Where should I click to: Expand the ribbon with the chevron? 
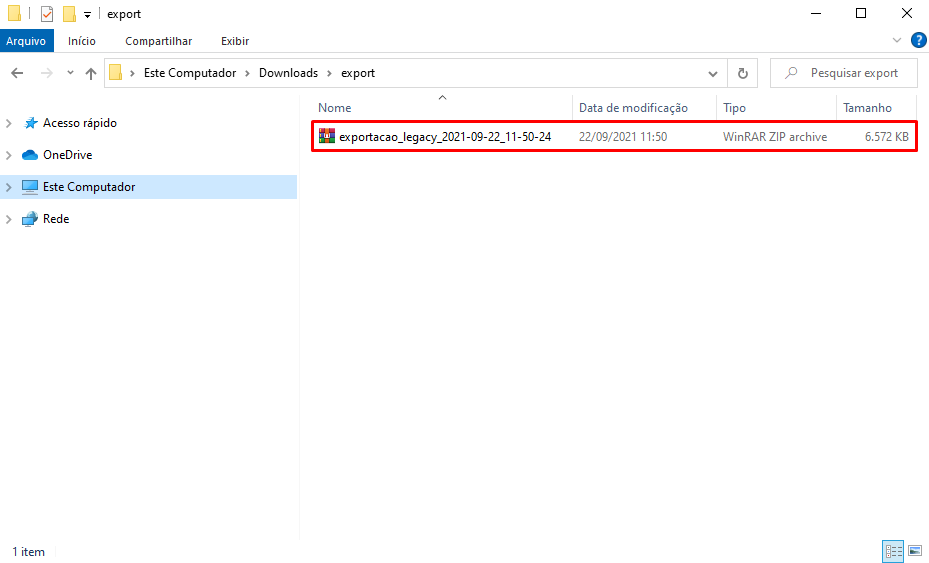coord(896,40)
